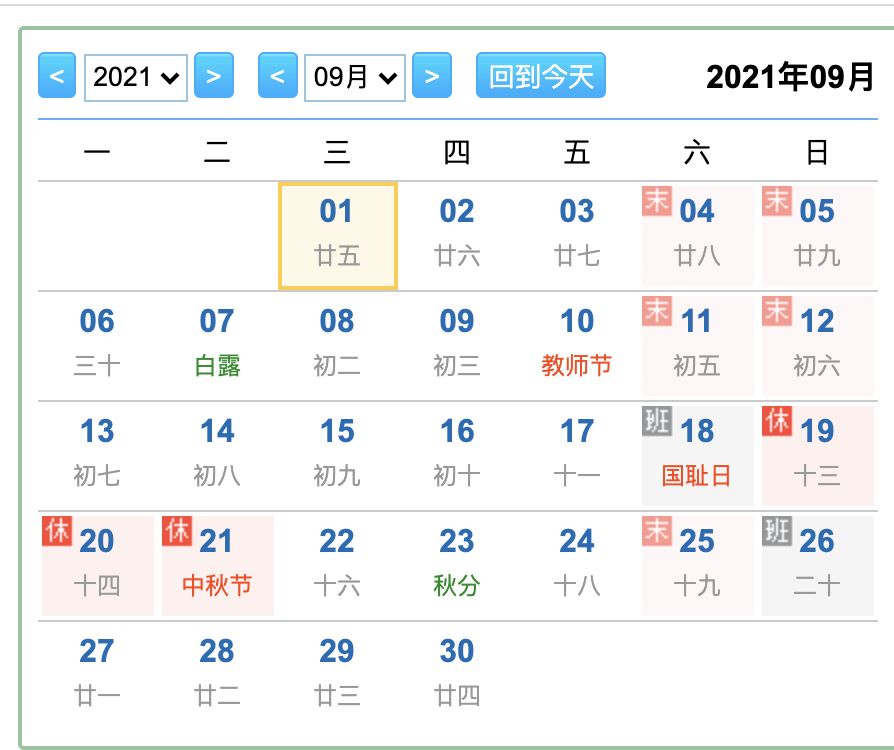Screen dimensions: 894x750
Task: Click the 末 badge on date 05
Action: [x=777, y=201]
